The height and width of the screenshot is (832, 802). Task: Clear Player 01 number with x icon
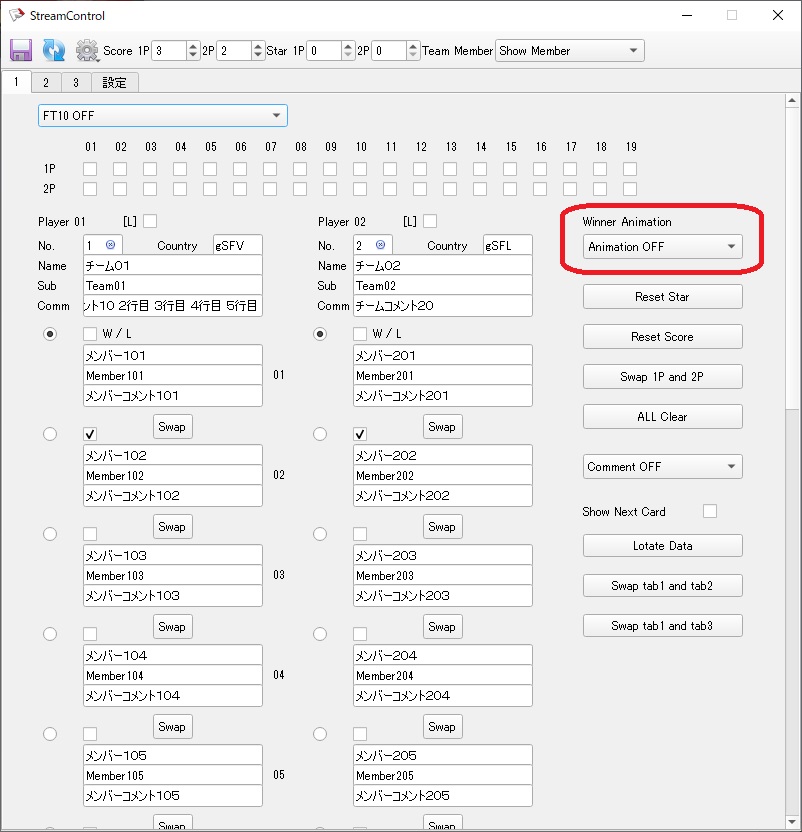(x=110, y=245)
